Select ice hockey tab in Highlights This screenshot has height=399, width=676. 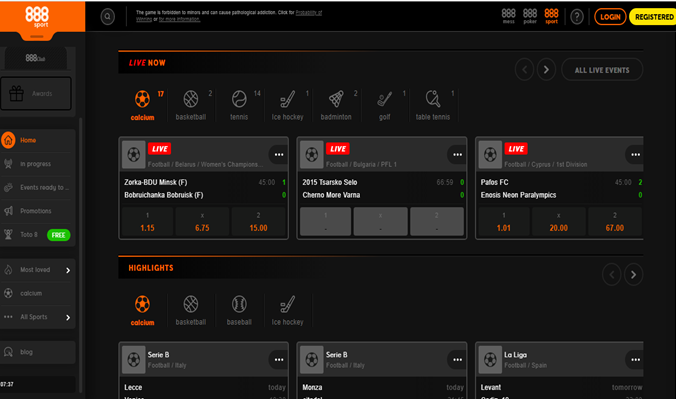(288, 311)
